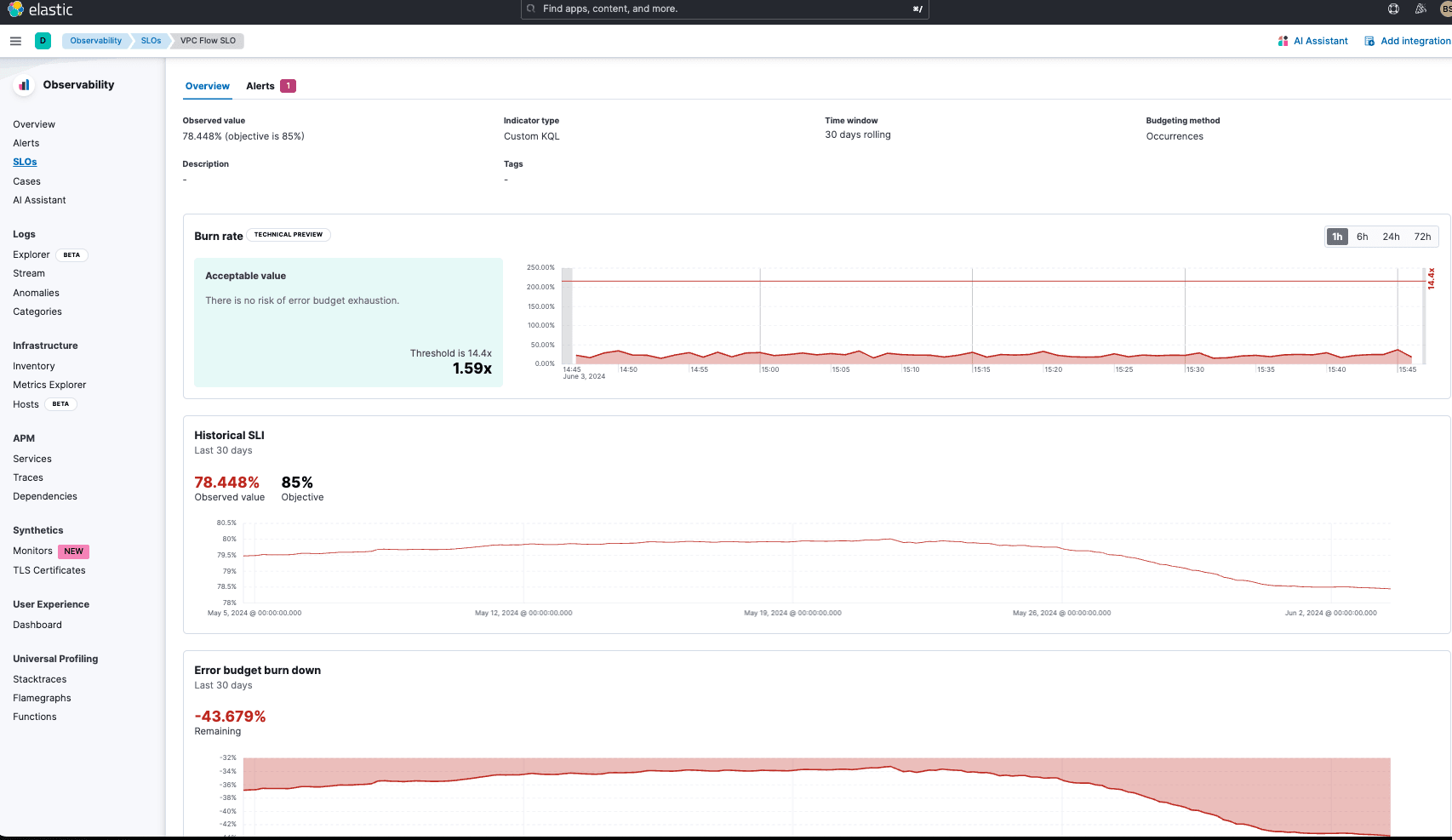Open the navigation hamburger menu icon

(15, 40)
